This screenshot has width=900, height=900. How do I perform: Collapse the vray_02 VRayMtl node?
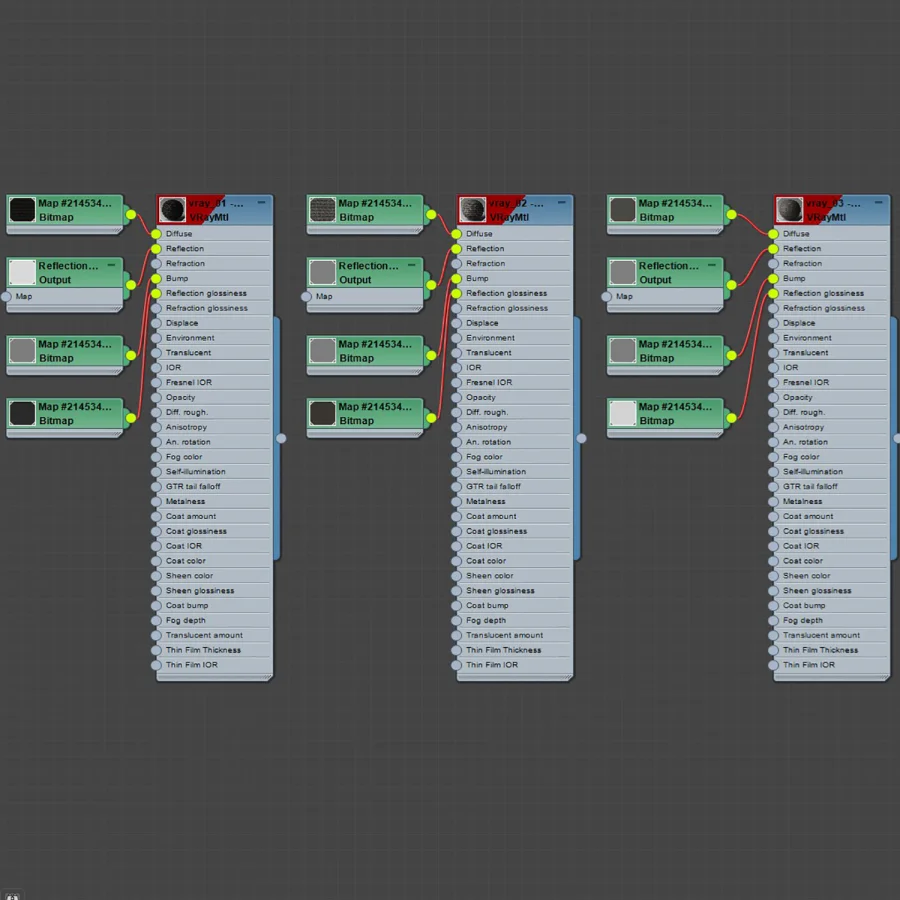pyautogui.click(x=562, y=203)
